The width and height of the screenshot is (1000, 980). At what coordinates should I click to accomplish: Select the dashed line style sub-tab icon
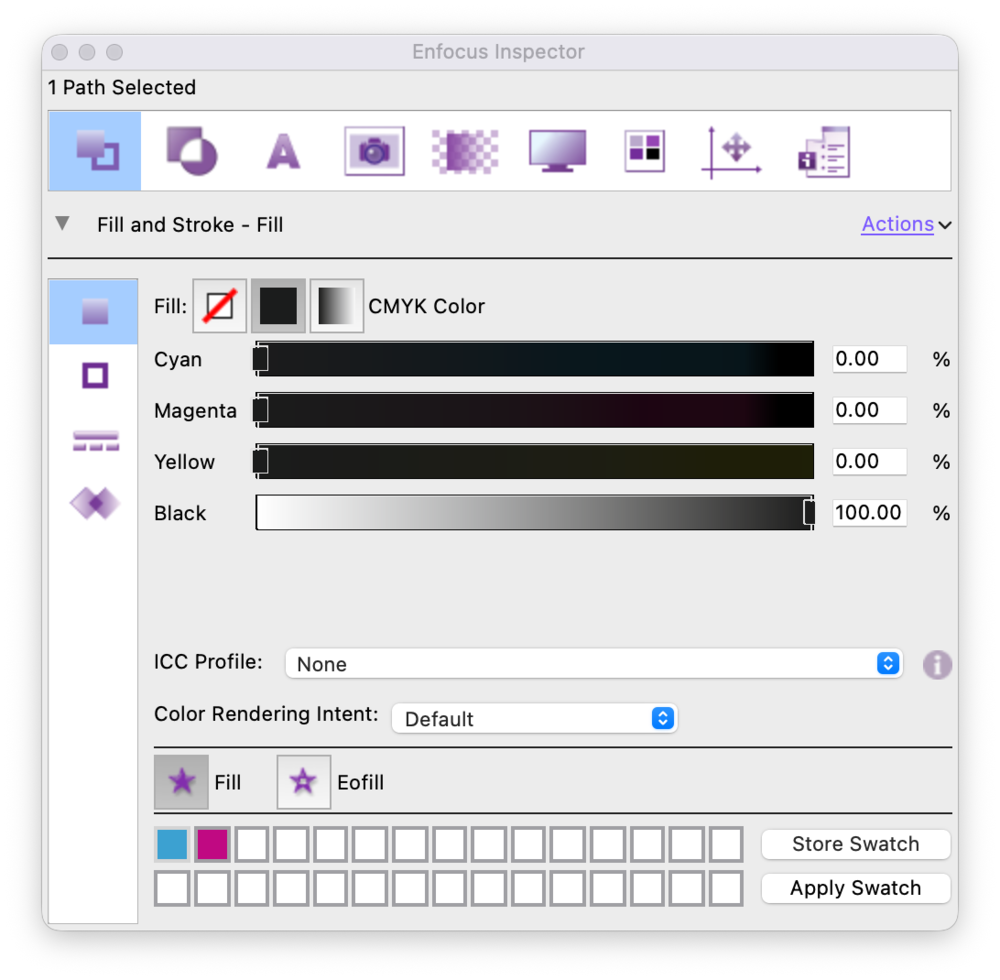tap(96, 441)
